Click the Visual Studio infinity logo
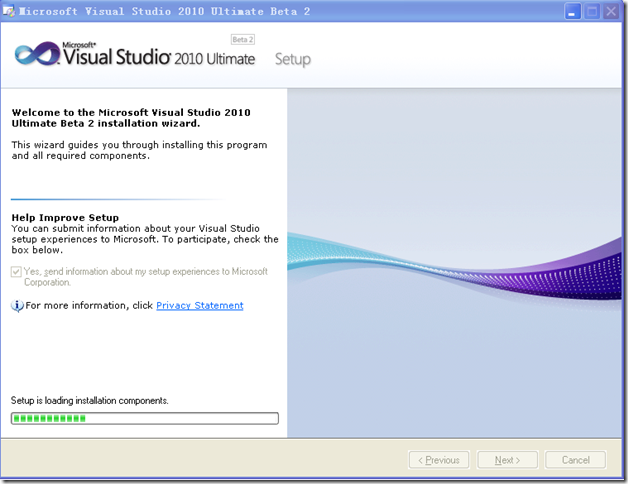Viewport: 628px width, 484px height. (x=37, y=54)
